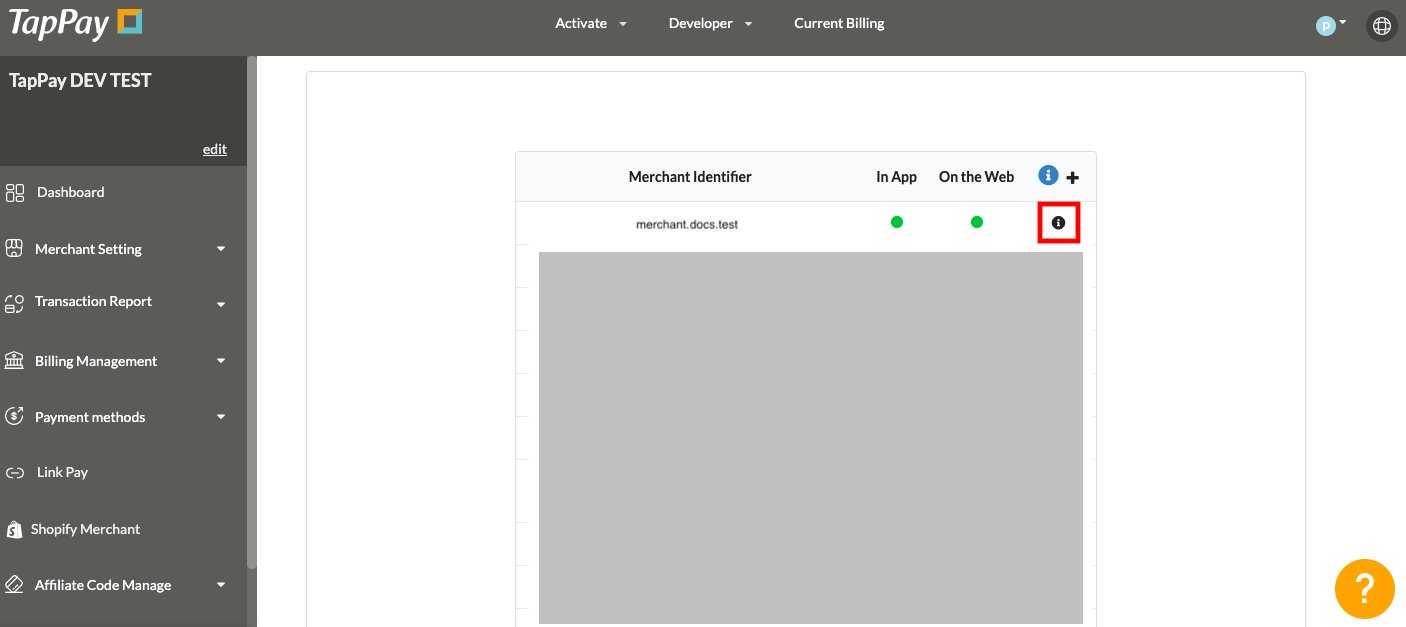Click the Dashboard grid icon
The height and width of the screenshot is (627, 1406).
[x=15, y=192]
